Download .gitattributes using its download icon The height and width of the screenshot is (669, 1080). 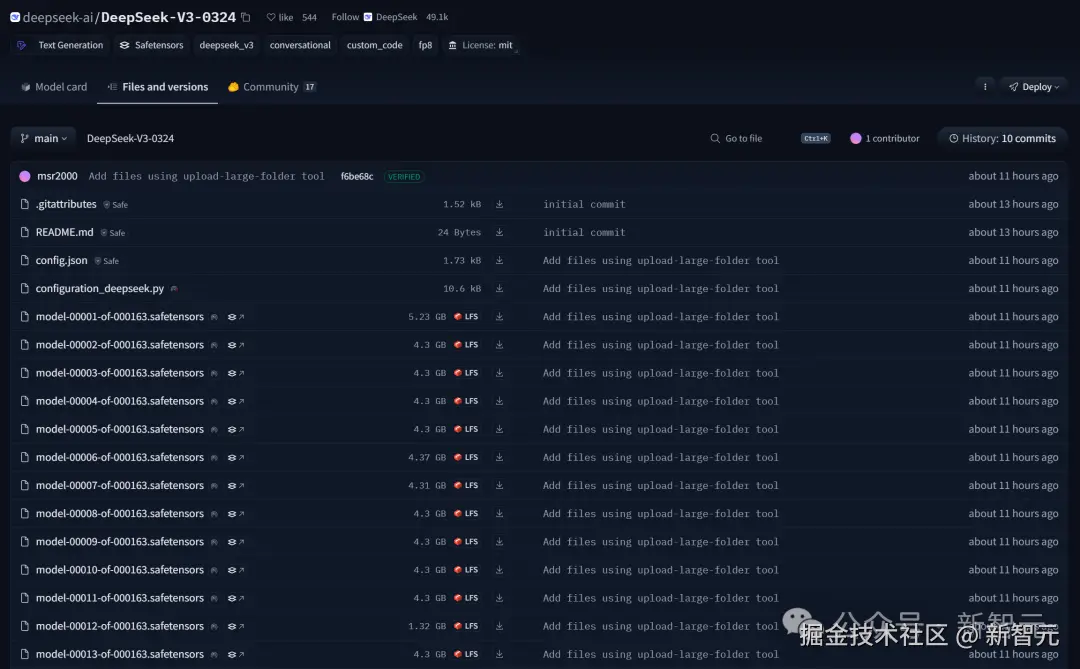coord(499,205)
